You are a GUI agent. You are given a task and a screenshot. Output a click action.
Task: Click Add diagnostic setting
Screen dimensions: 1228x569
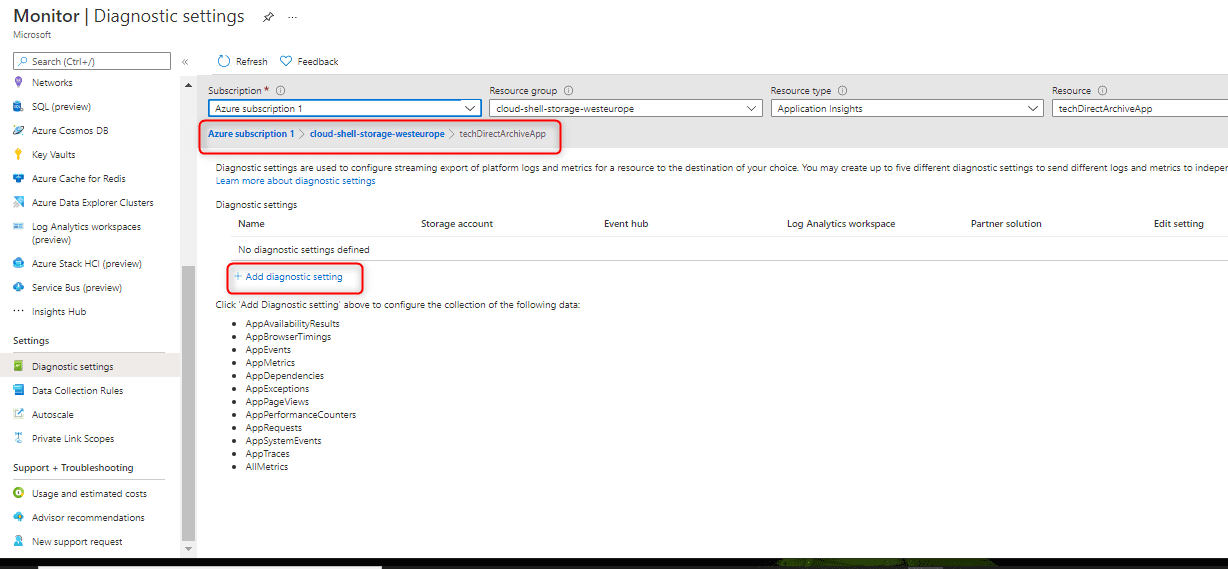(x=288, y=277)
